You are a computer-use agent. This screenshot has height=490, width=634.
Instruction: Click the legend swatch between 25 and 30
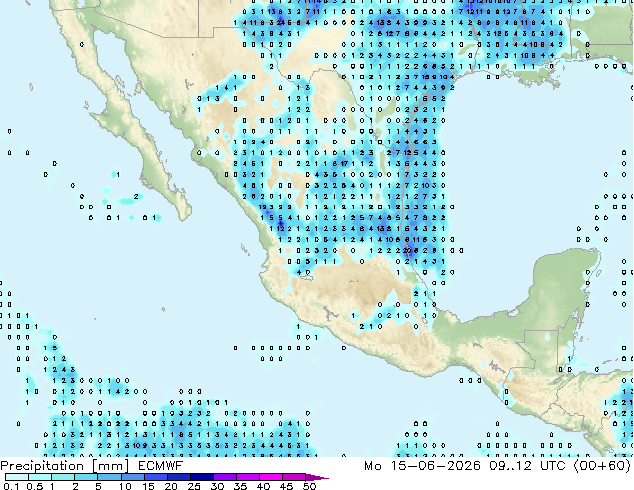coord(201,477)
